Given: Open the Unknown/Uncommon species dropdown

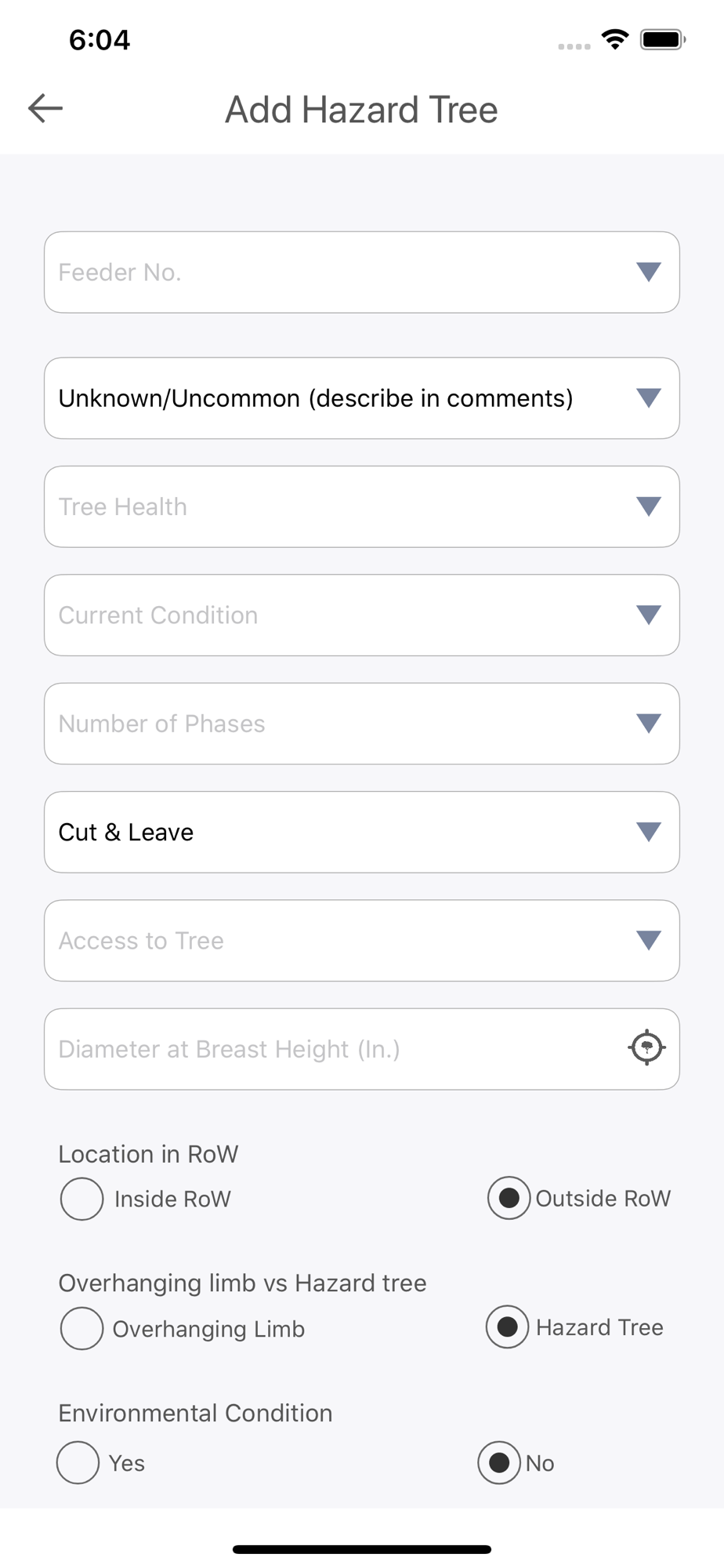Looking at the screenshot, I should click(x=361, y=398).
